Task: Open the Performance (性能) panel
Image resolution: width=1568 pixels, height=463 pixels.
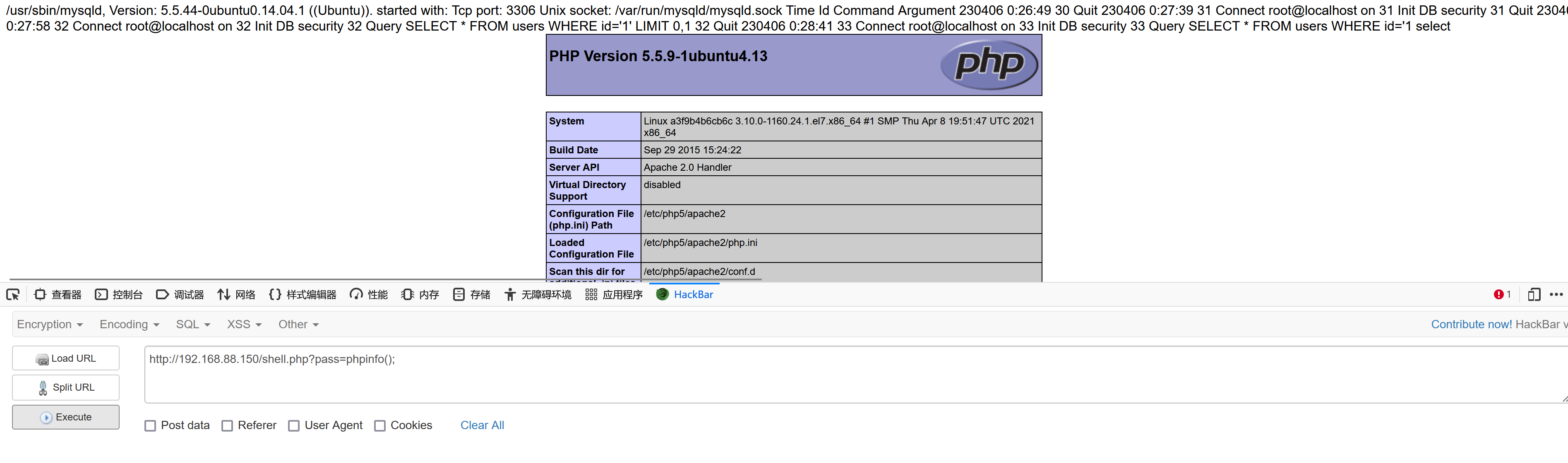Action: click(x=369, y=295)
